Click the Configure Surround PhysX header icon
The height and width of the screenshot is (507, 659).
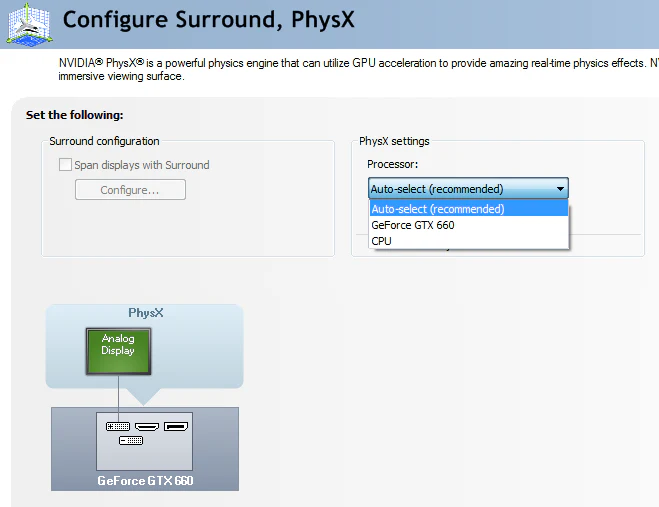pyautogui.click(x=29, y=24)
